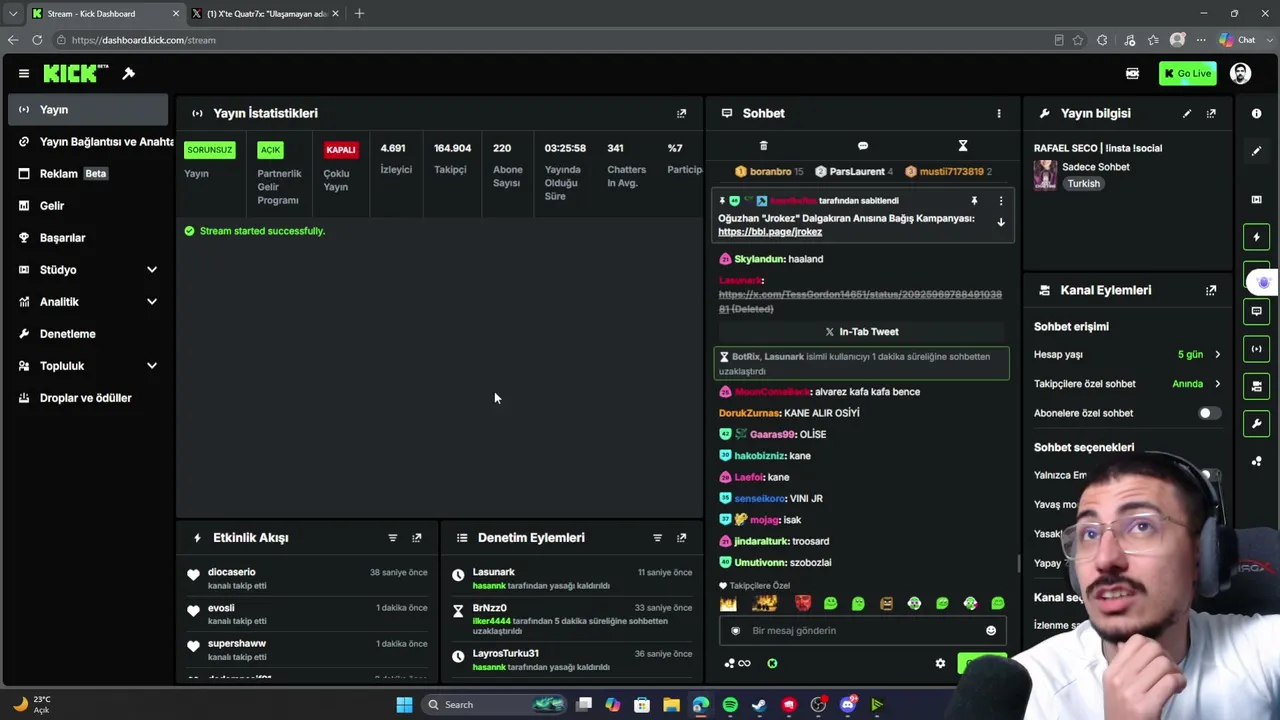Open the profile avatar menu in the header
1280x720 pixels.
pyautogui.click(x=1240, y=73)
